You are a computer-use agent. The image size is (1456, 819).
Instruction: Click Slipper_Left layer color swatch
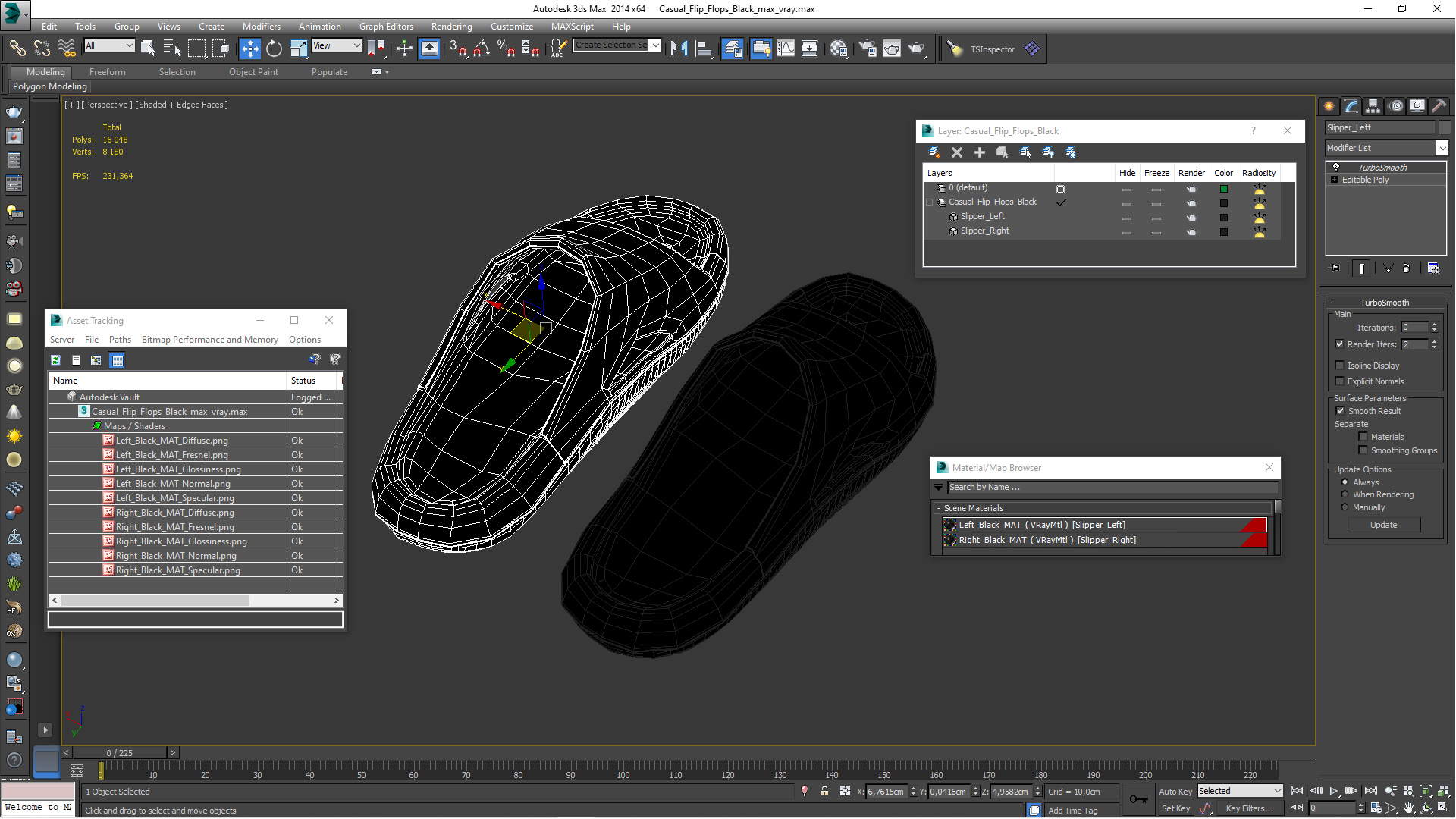[1223, 218]
